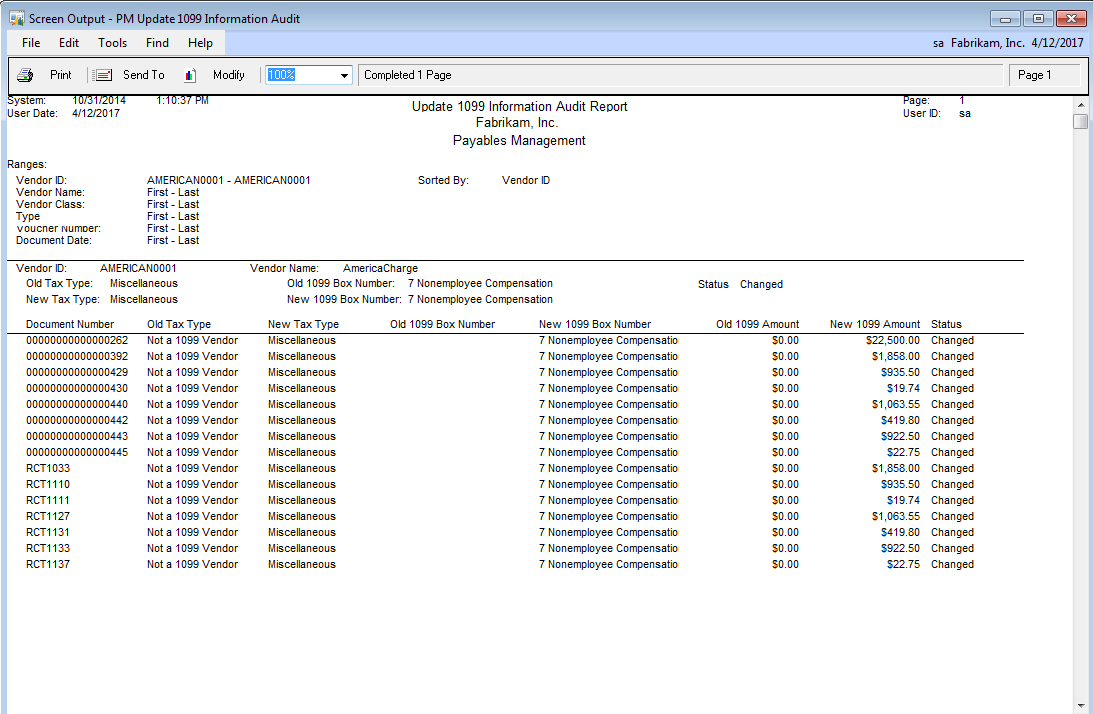Image resolution: width=1093 pixels, height=714 pixels.
Task: Close the Screen Output window
Action: 1071,19
